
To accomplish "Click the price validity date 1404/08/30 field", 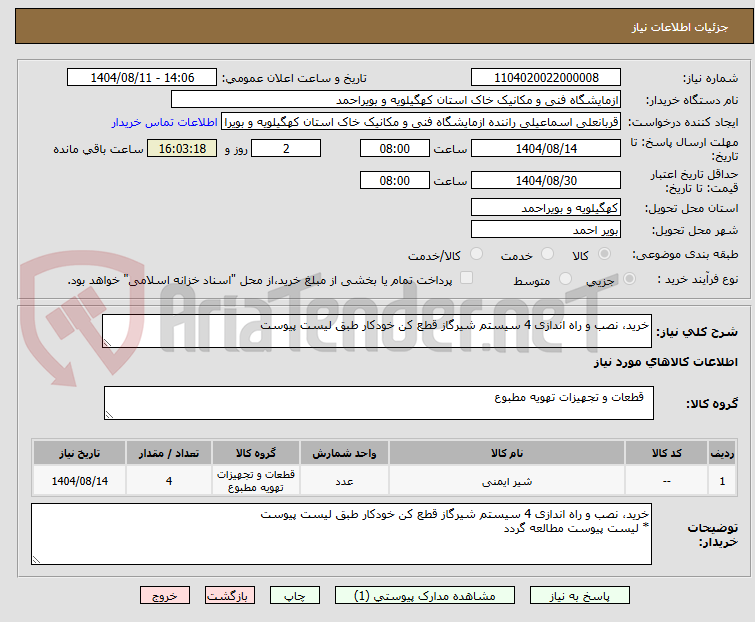I will coord(546,181).
